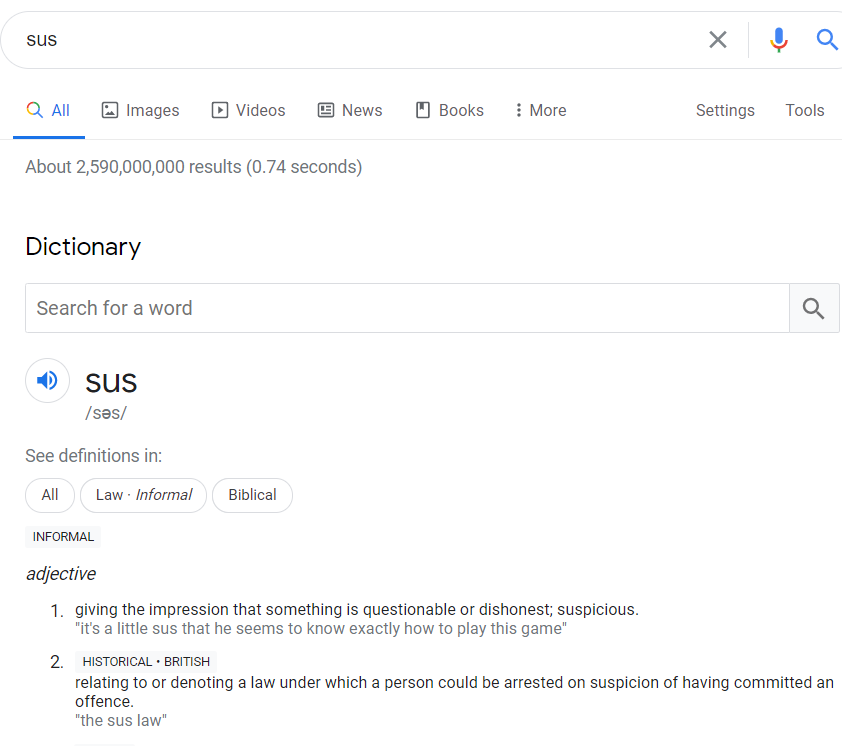Open the News results tab

pyautogui.click(x=350, y=111)
